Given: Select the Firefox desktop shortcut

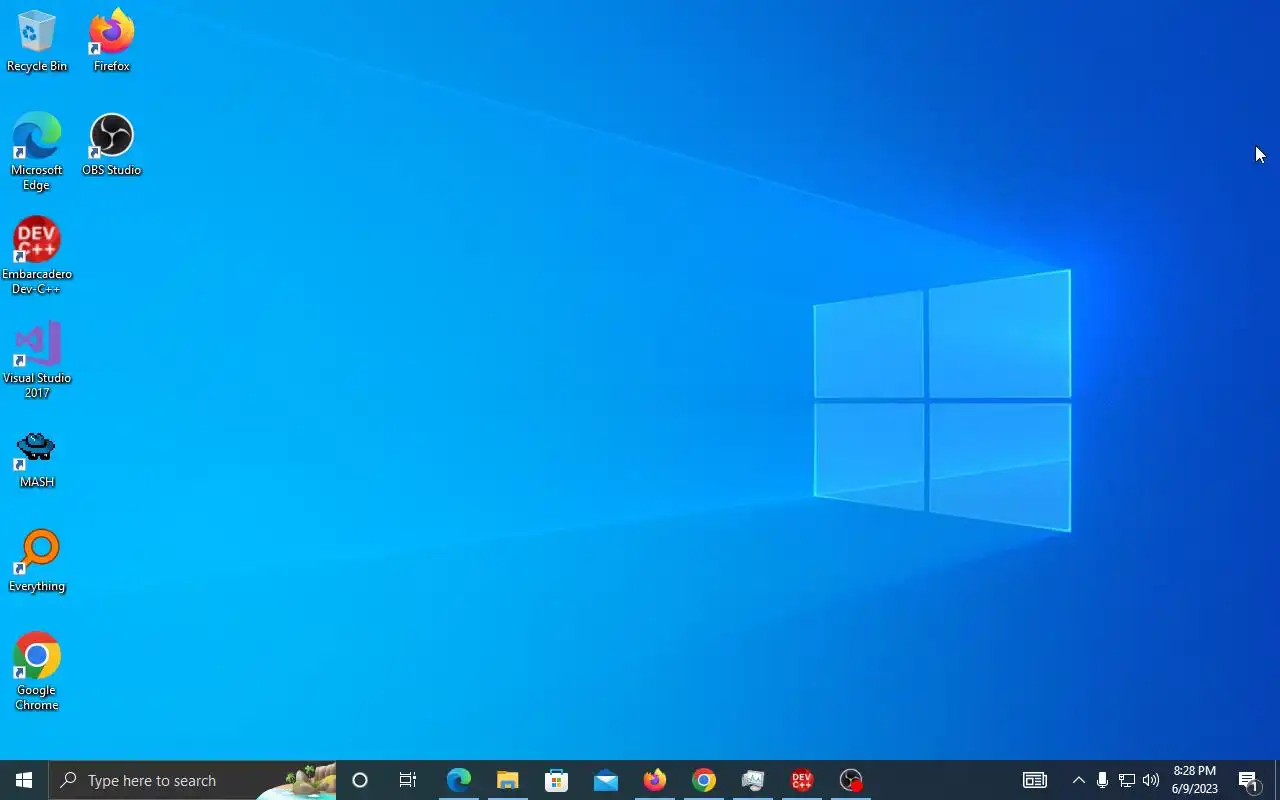Looking at the screenshot, I should coord(111,42).
